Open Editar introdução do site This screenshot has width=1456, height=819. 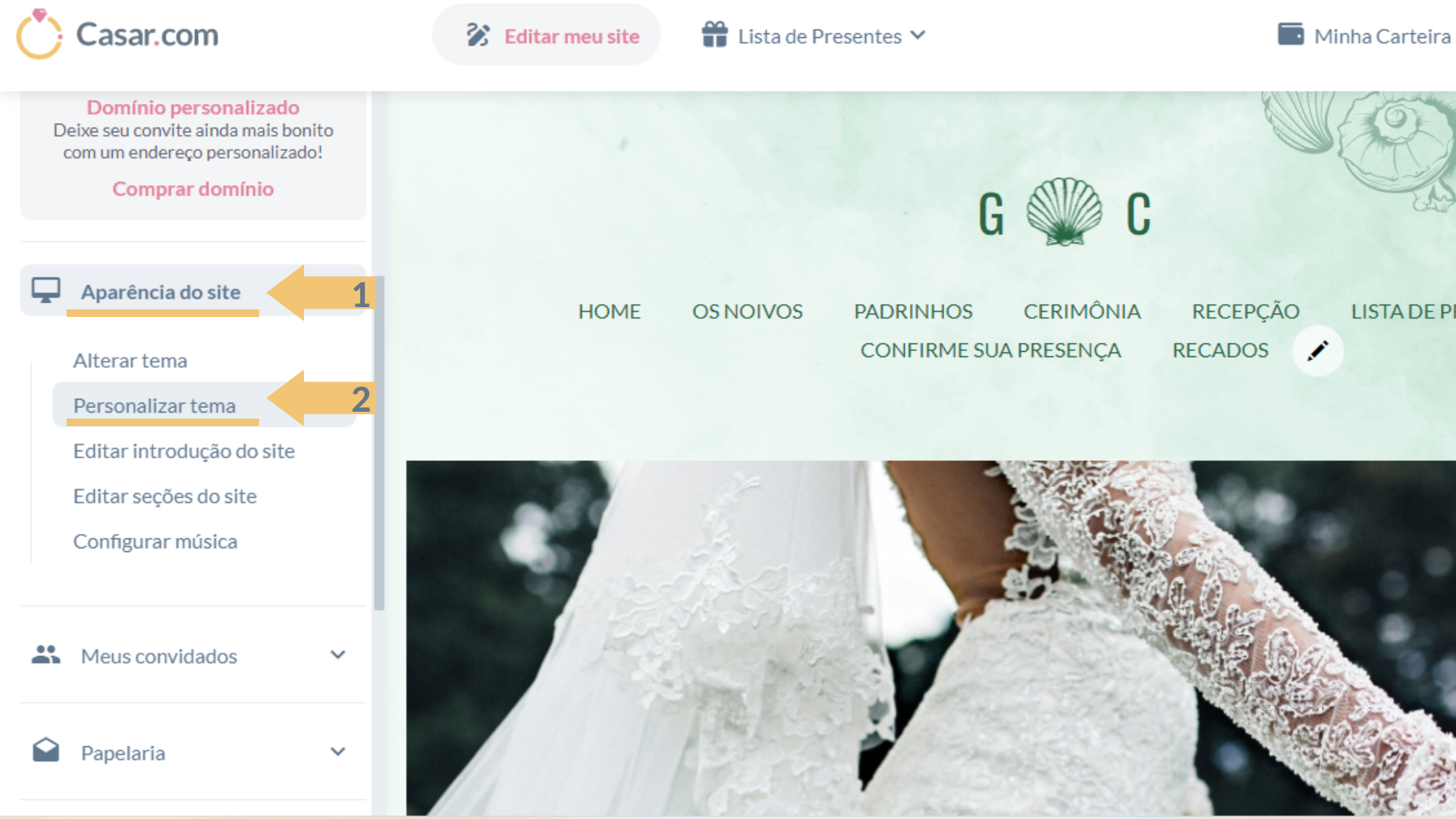[x=184, y=451]
